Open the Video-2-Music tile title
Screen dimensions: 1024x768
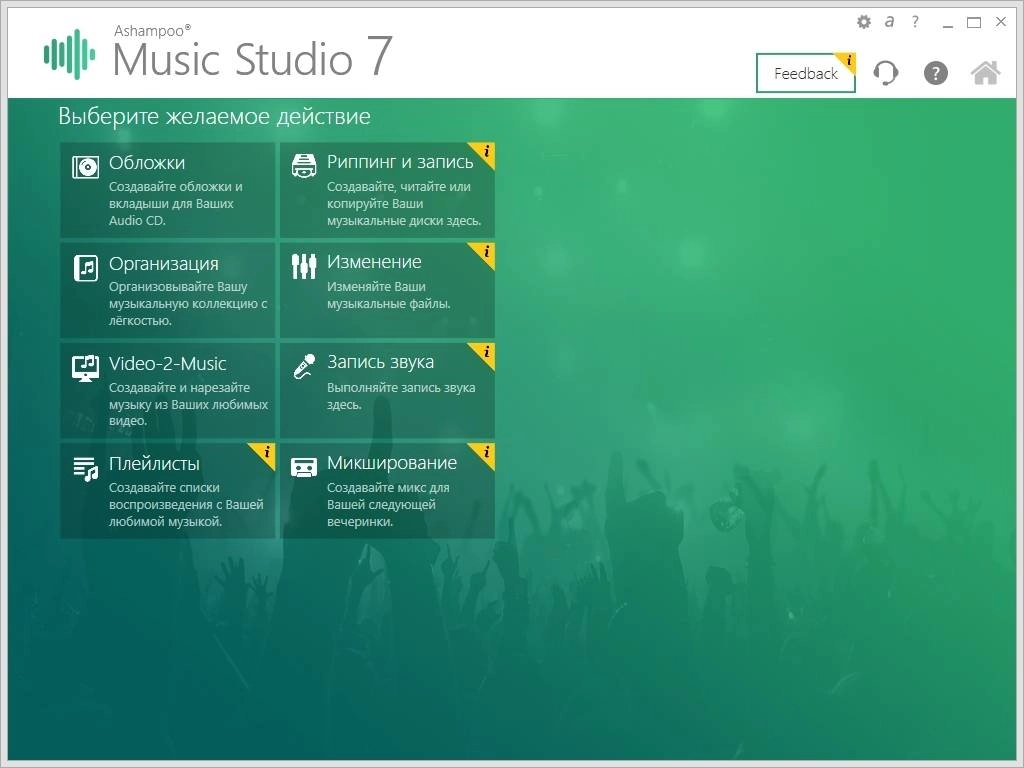tap(167, 364)
